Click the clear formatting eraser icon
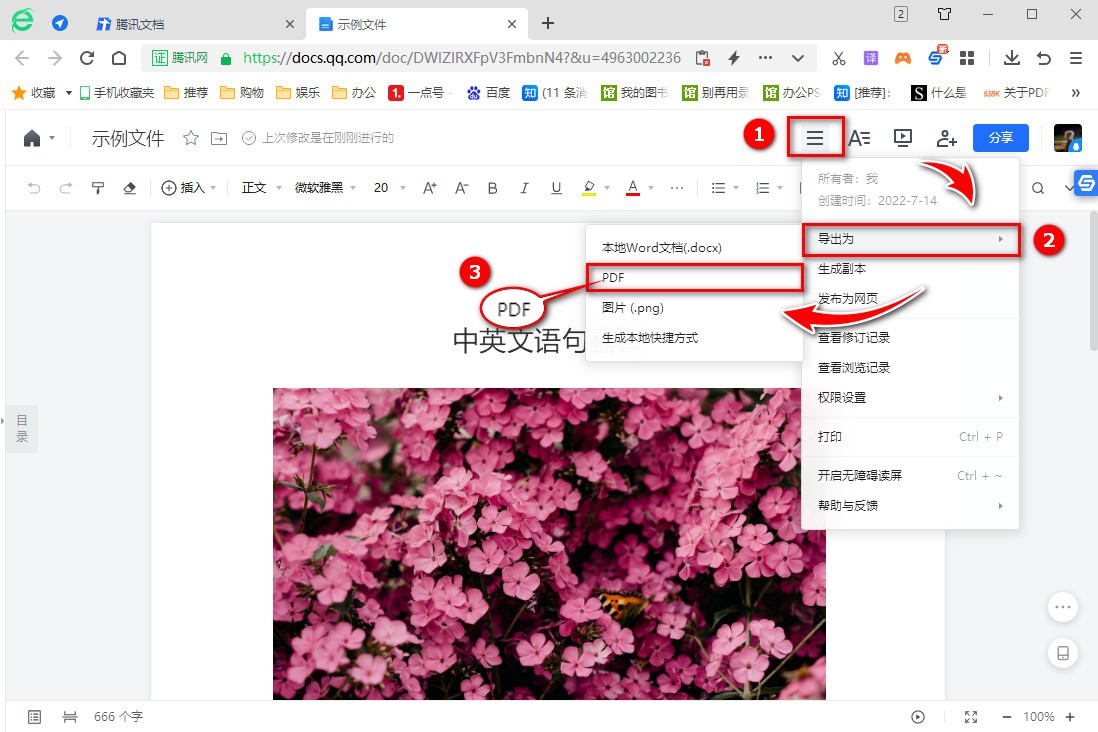 129,187
